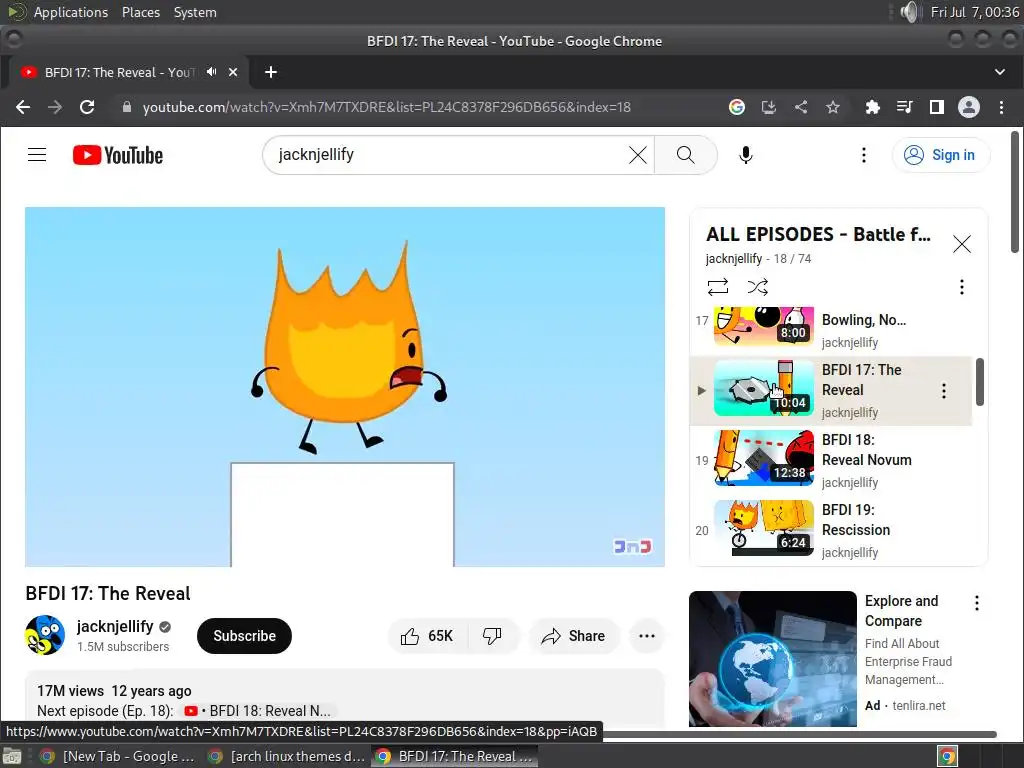Viewport: 1024px width, 768px height.
Task: Click the address bar URL
Action: (x=387, y=107)
